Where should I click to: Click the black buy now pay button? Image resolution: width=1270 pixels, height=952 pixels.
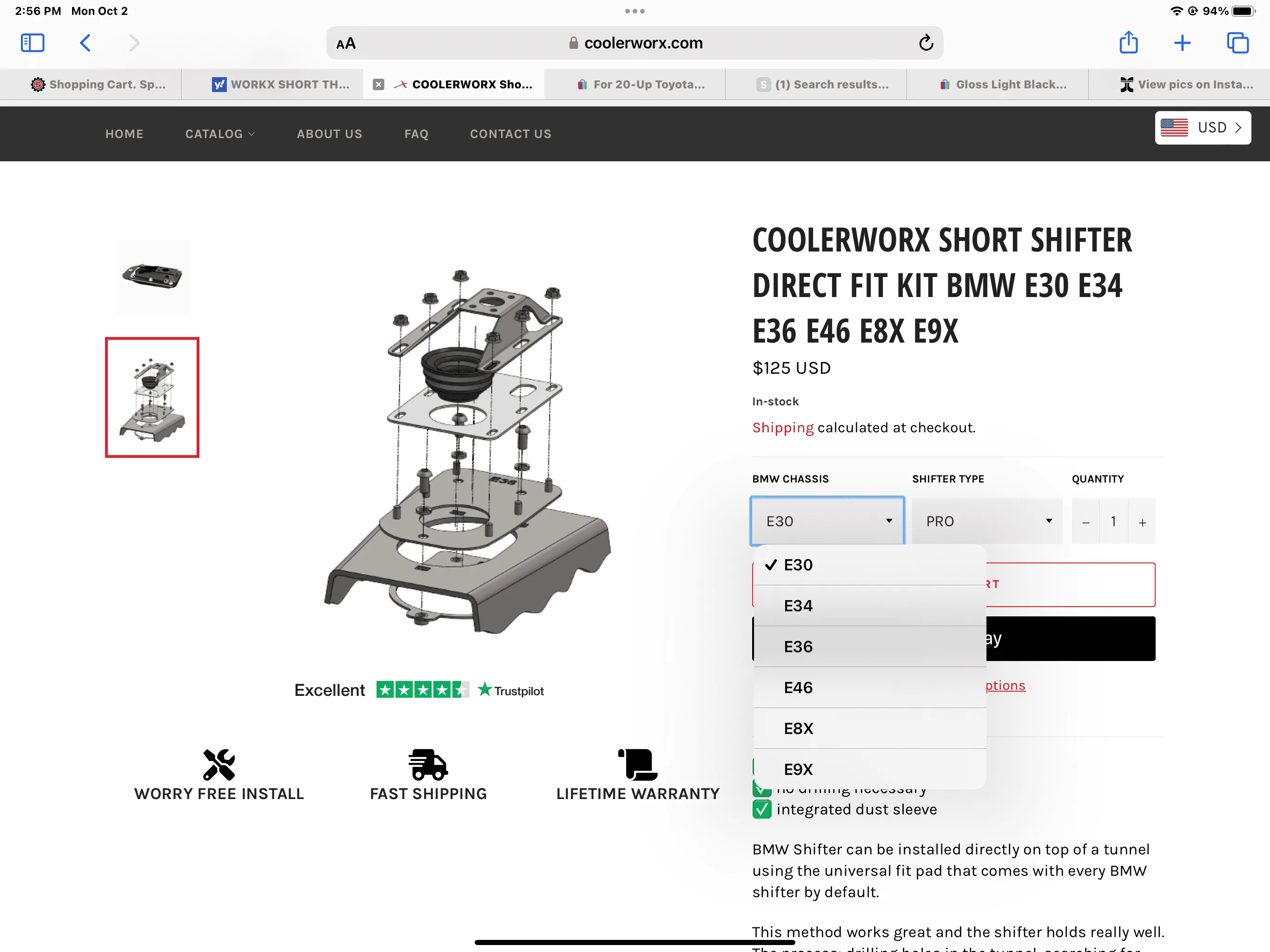1070,639
